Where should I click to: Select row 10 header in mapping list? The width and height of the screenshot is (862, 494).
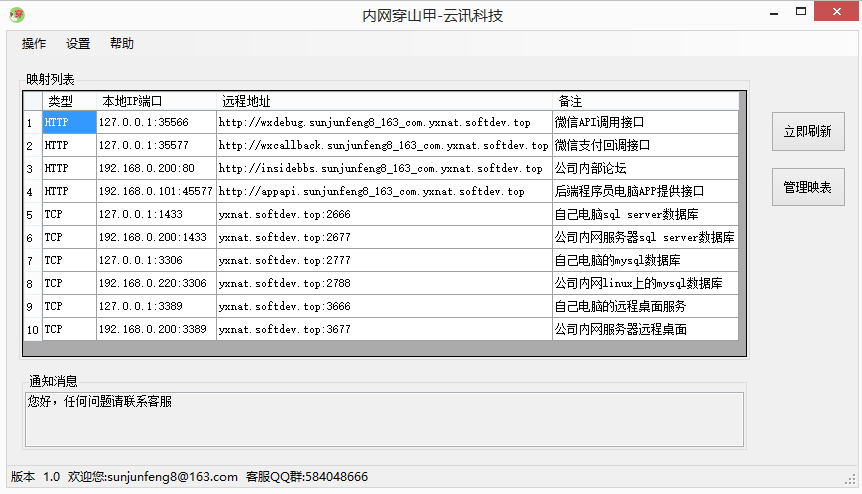[32, 329]
